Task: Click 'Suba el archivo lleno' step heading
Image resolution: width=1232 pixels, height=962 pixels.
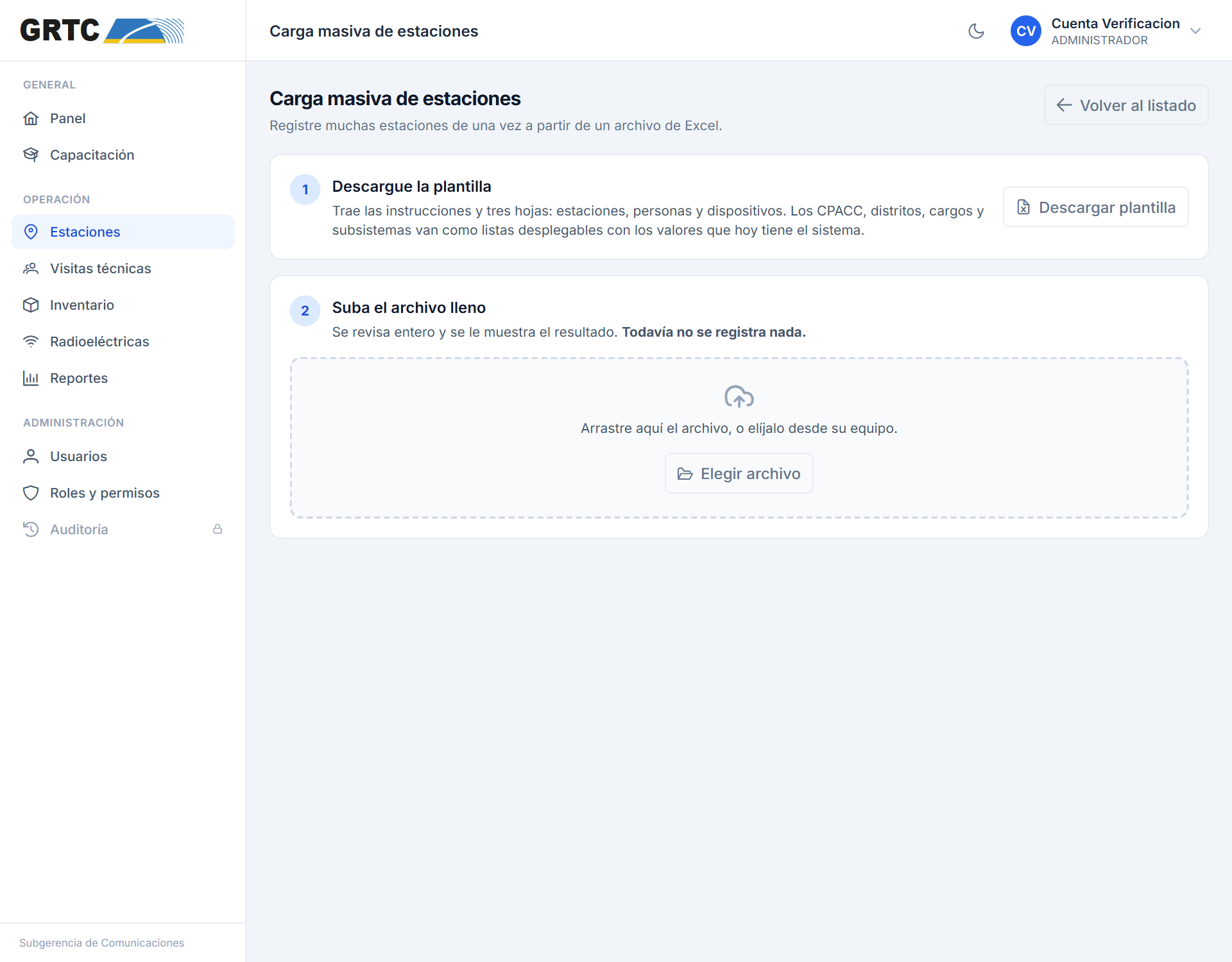Action: pyautogui.click(x=409, y=308)
